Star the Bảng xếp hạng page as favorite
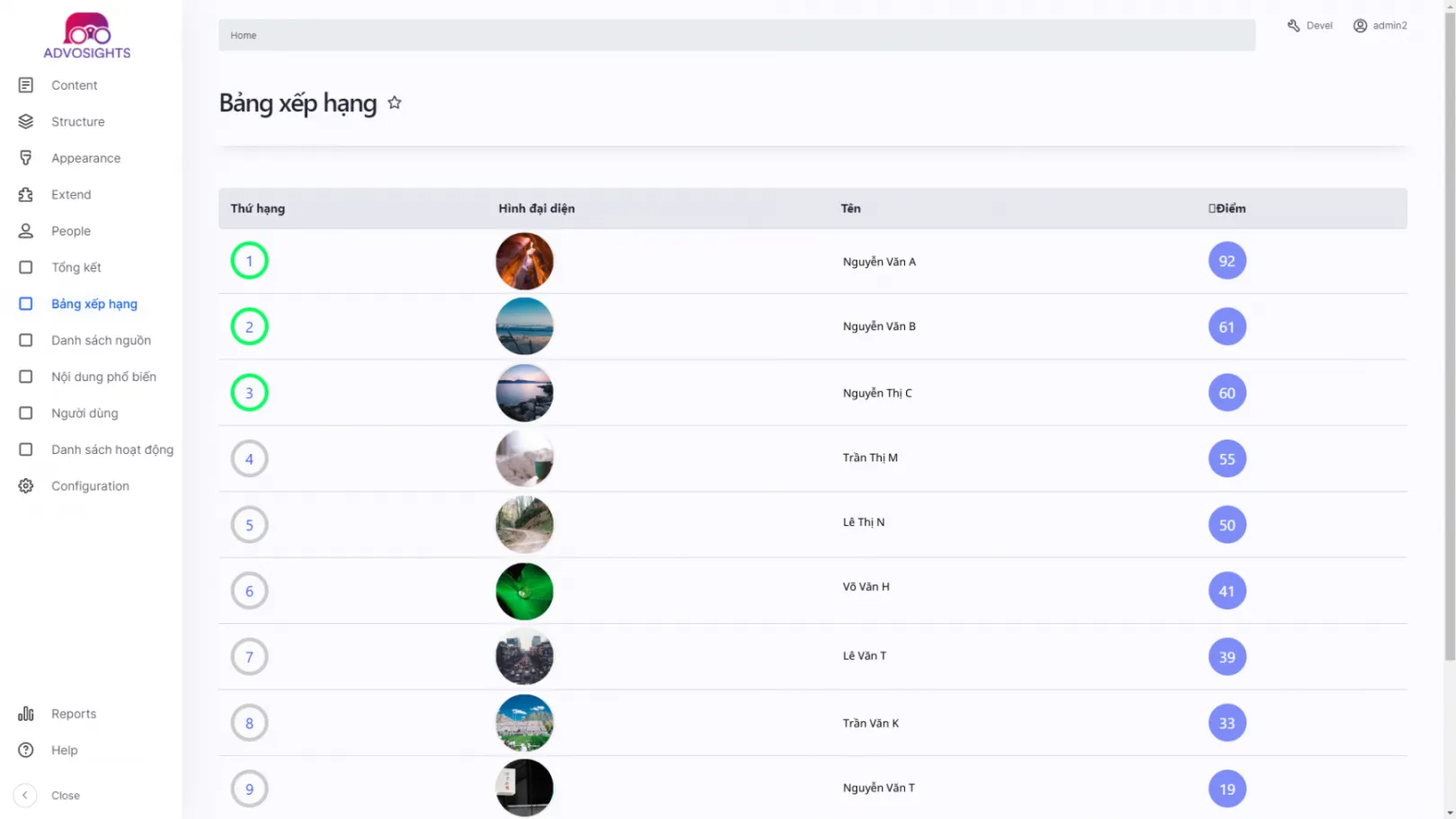Screen dimensions: 1456x819 pyautogui.click(x=395, y=102)
